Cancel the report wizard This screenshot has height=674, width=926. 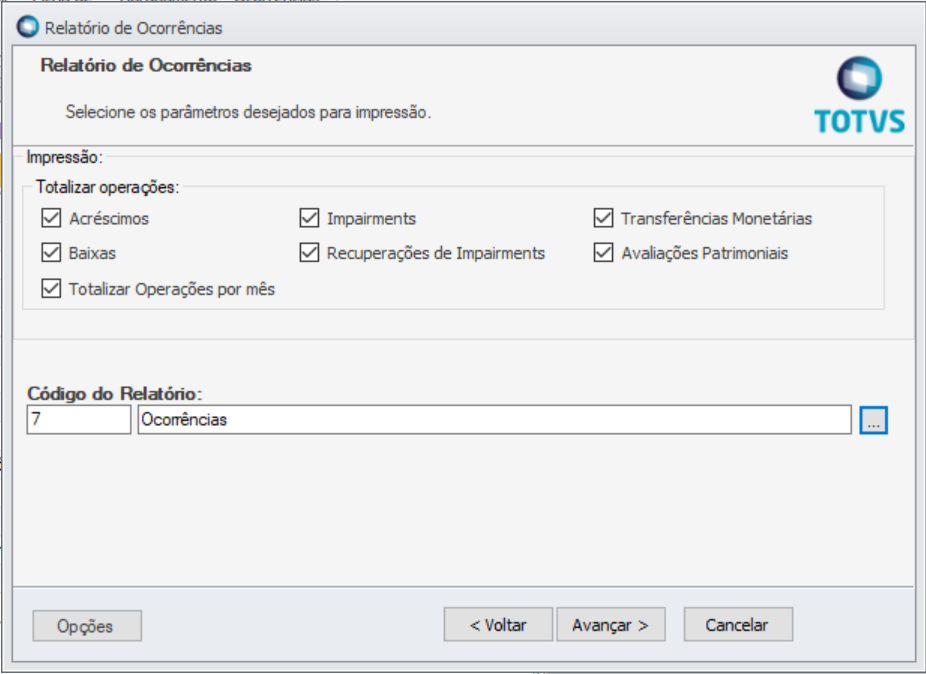click(x=738, y=624)
